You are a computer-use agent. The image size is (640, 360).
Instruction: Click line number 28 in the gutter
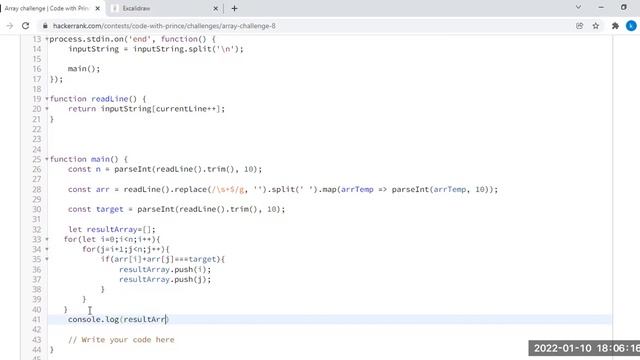37,189
